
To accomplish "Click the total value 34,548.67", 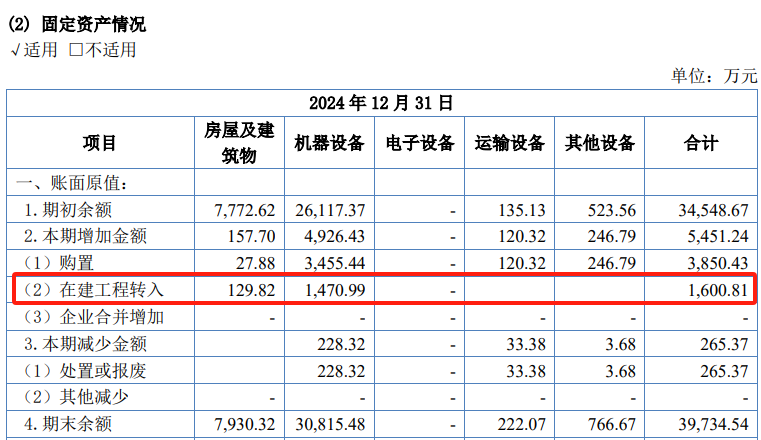I will coord(713,211).
